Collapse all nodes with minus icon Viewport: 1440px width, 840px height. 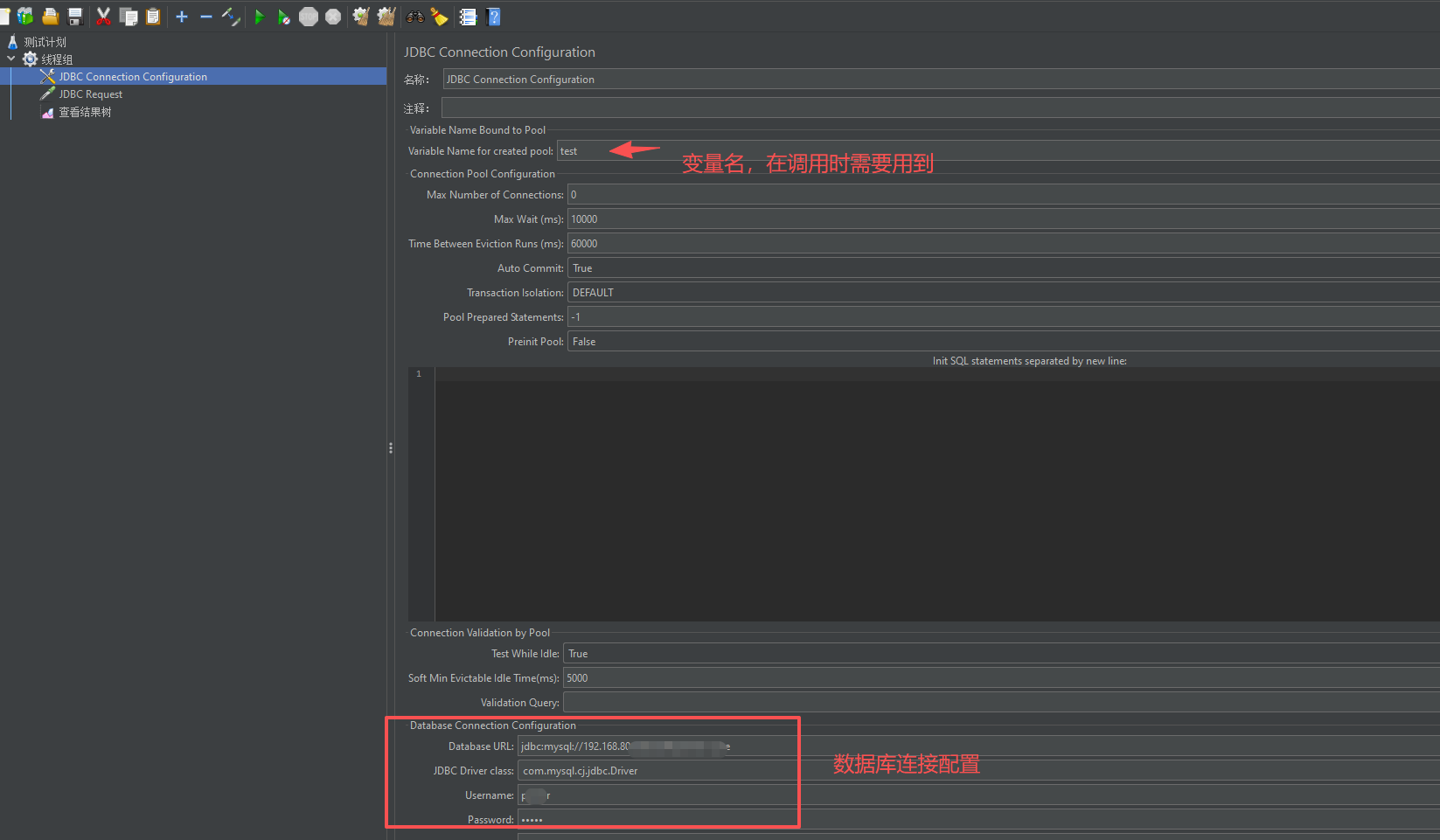(206, 17)
